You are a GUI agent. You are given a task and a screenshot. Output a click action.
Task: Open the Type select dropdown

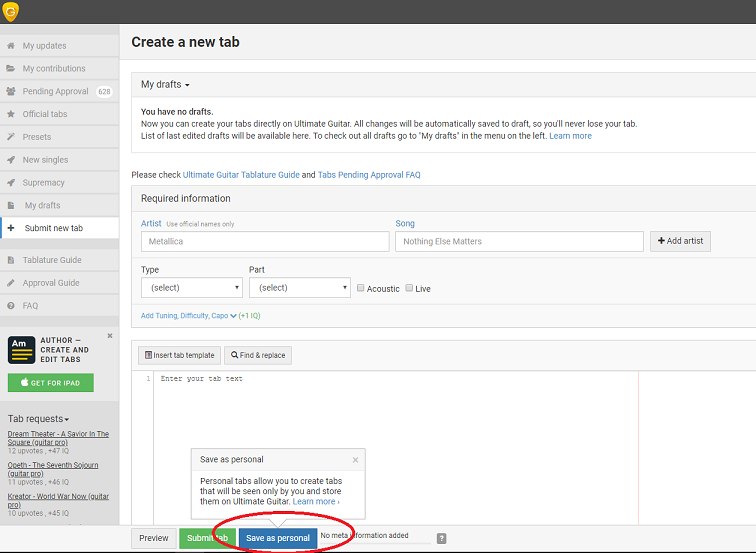point(192,287)
